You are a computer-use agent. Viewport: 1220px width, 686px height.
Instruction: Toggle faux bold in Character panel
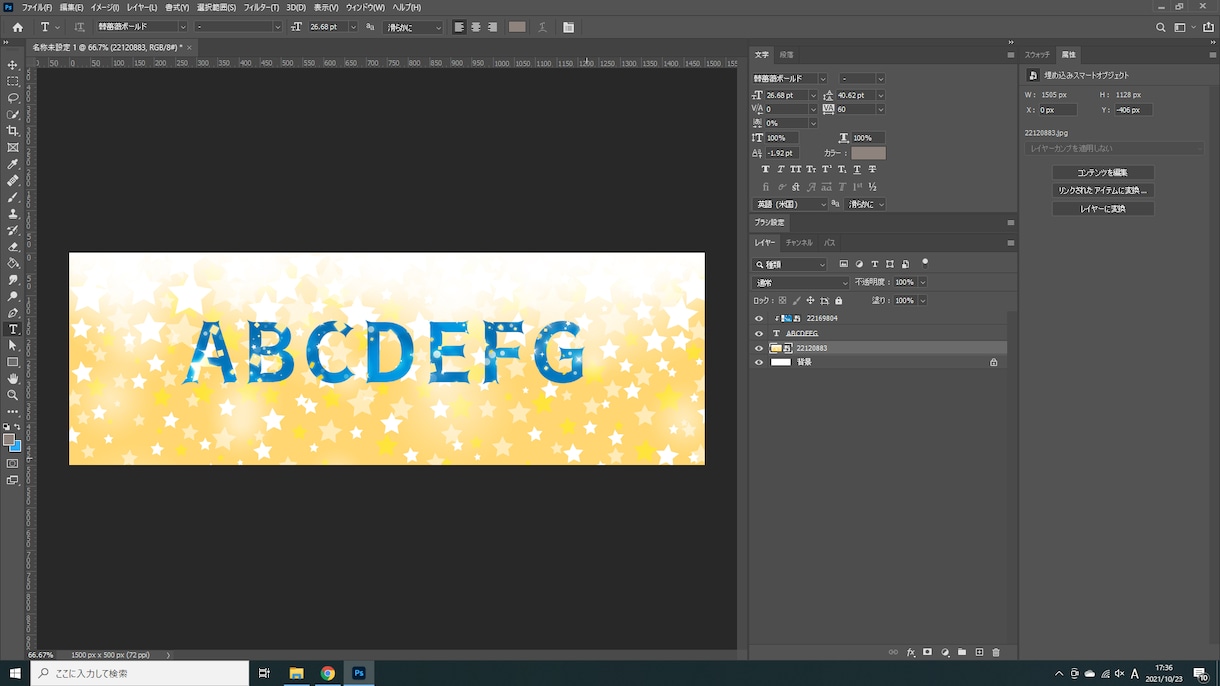(x=765, y=169)
